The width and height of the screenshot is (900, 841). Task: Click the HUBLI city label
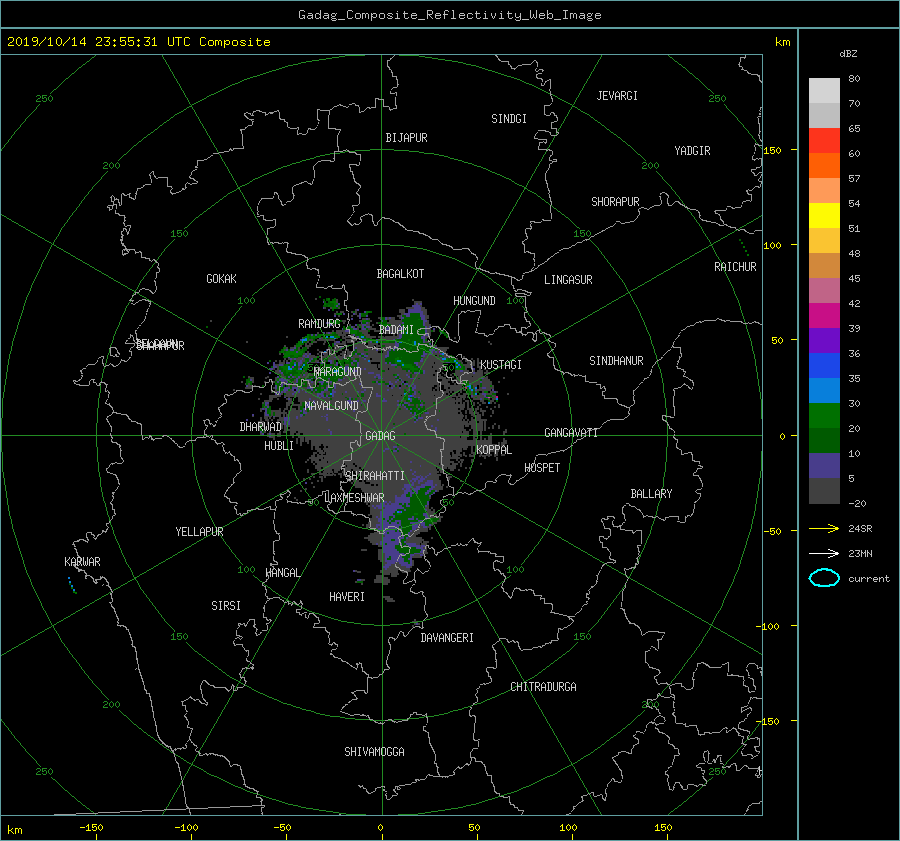coord(279,446)
